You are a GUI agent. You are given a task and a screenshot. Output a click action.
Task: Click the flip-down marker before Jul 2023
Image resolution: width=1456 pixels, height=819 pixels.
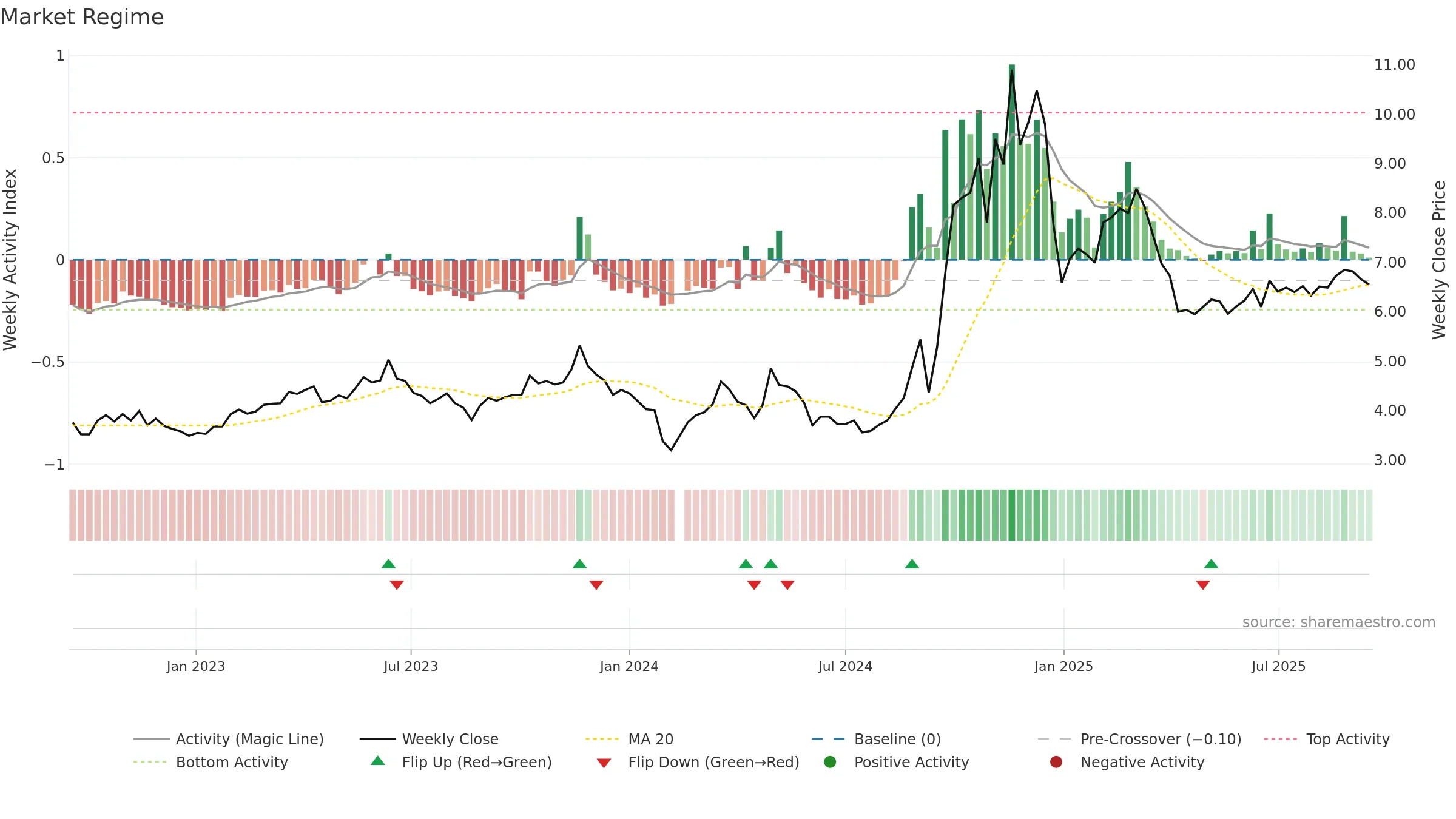tap(397, 585)
